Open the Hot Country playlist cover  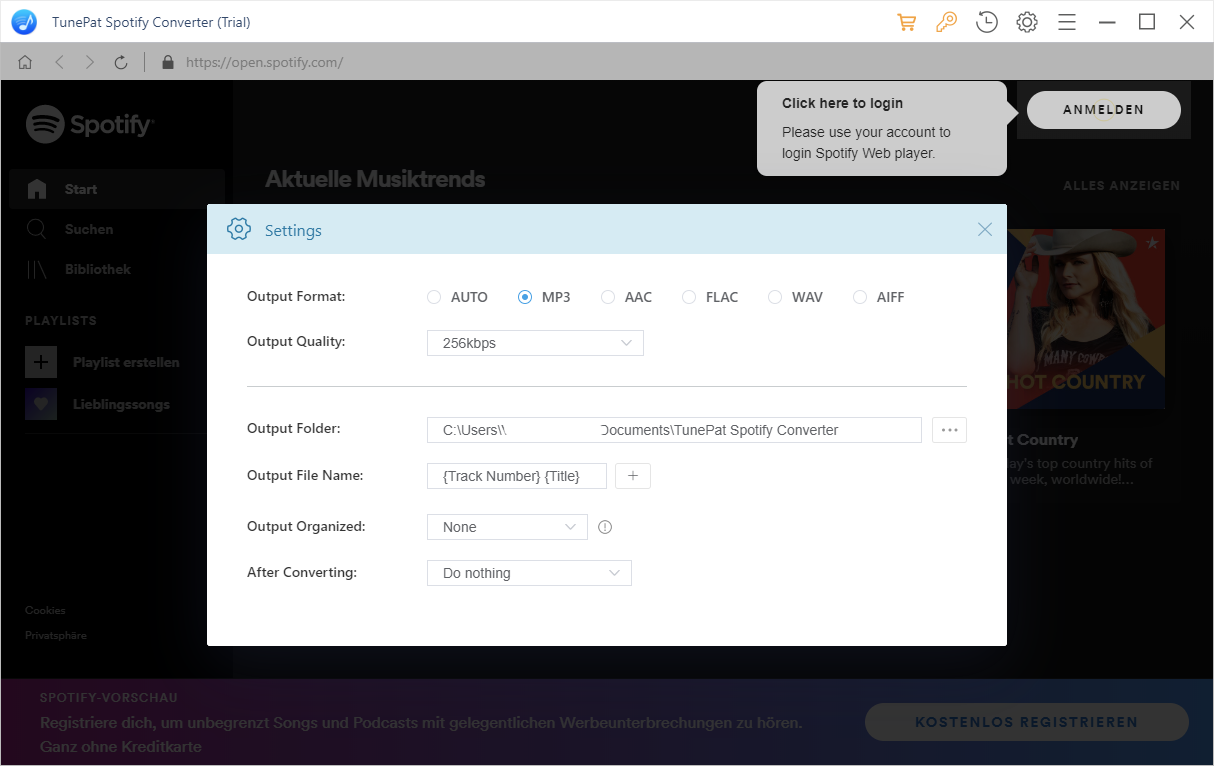(1086, 320)
